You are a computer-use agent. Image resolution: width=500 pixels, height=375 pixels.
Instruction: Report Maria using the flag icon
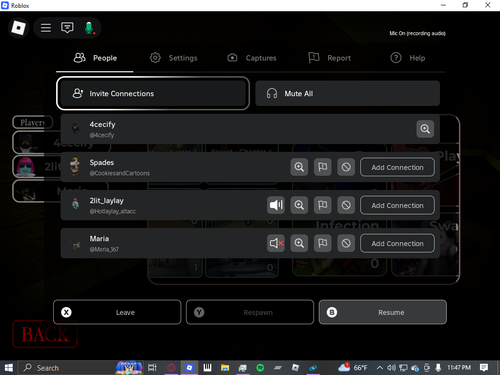pyautogui.click(x=322, y=243)
